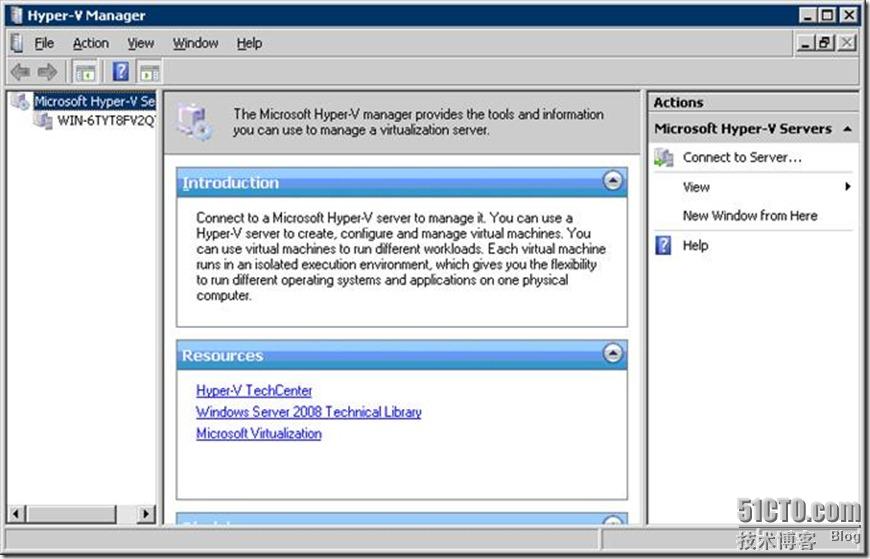Click the Connect to Server icon
Image resolution: width=870 pixels, height=559 pixels.
pyautogui.click(x=664, y=158)
